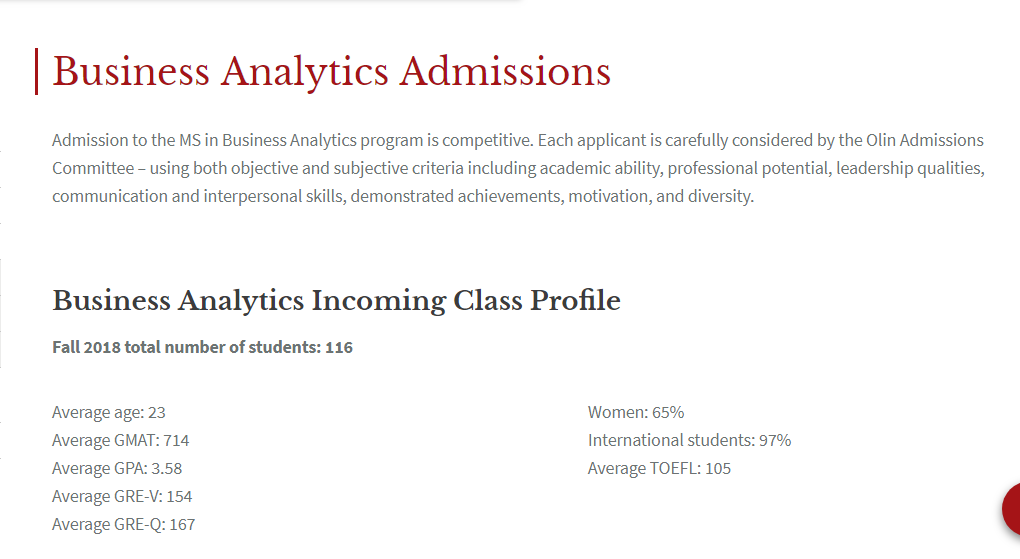
Task: Click the Business Analytics Incoming Class Profile heading
Action: (336, 300)
